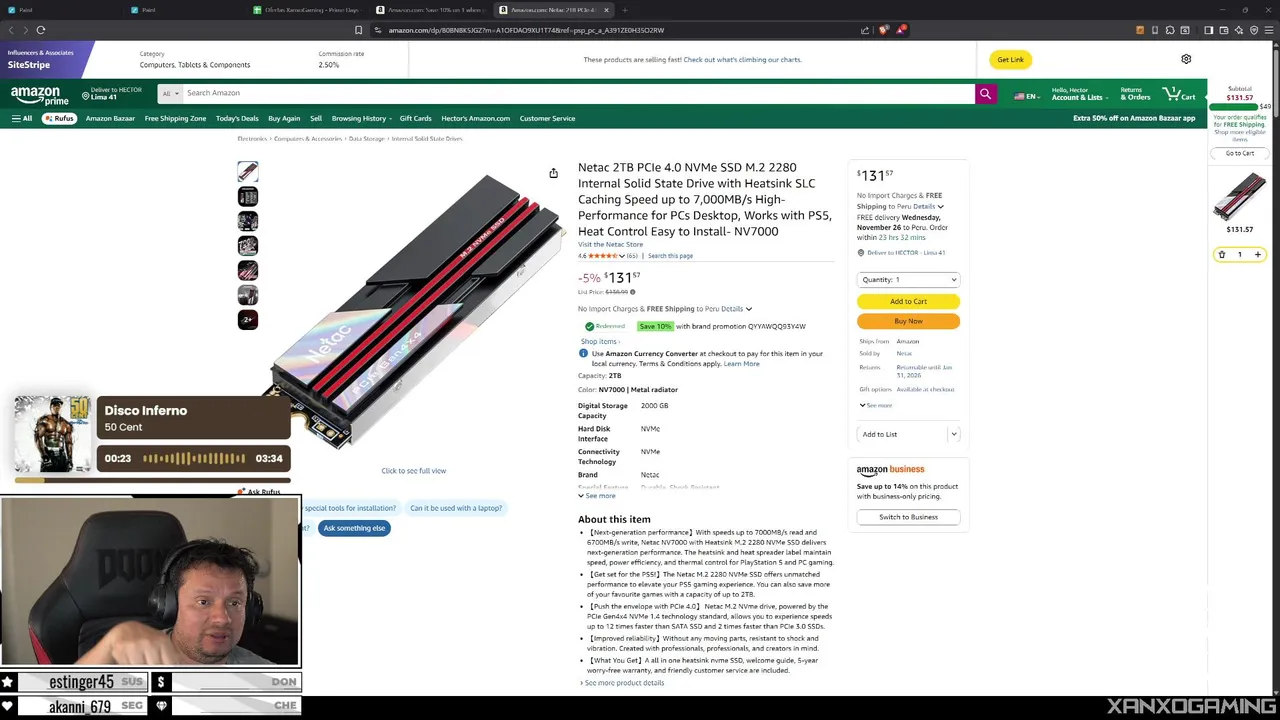Open the All hamburger menu
The image size is (1280, 720).
pos(22,118)
